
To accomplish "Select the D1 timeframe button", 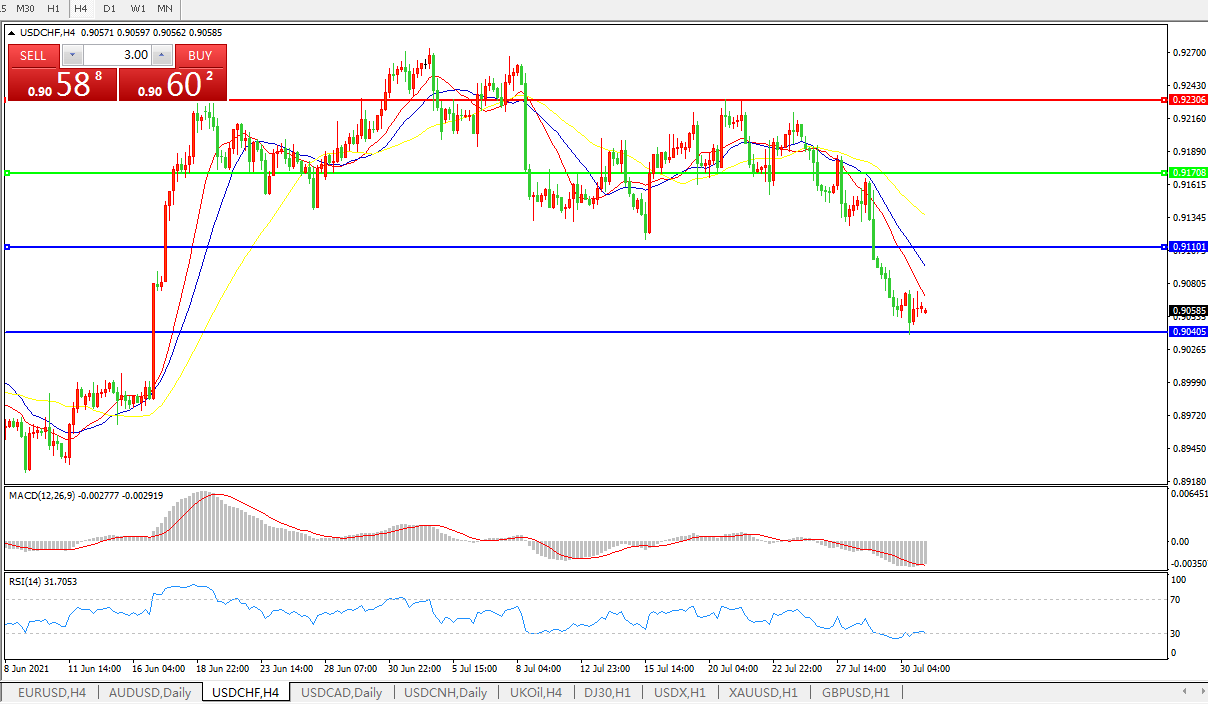I will (x=109, y=8).
